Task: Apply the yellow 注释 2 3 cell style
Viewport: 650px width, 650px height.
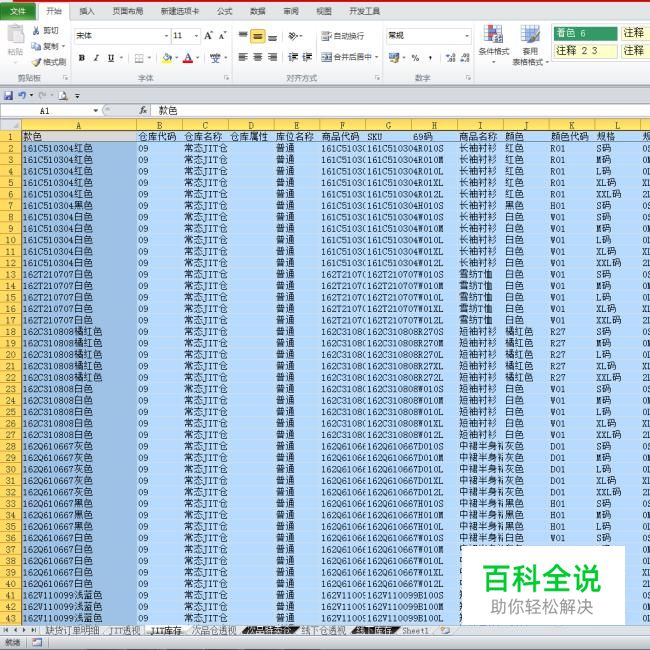Action: 585,51
